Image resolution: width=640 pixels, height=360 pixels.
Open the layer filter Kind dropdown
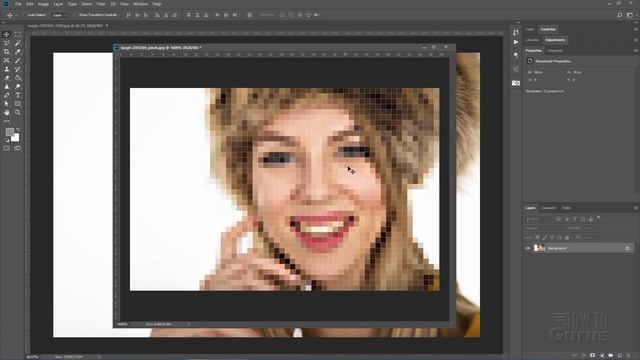[539, 219]
